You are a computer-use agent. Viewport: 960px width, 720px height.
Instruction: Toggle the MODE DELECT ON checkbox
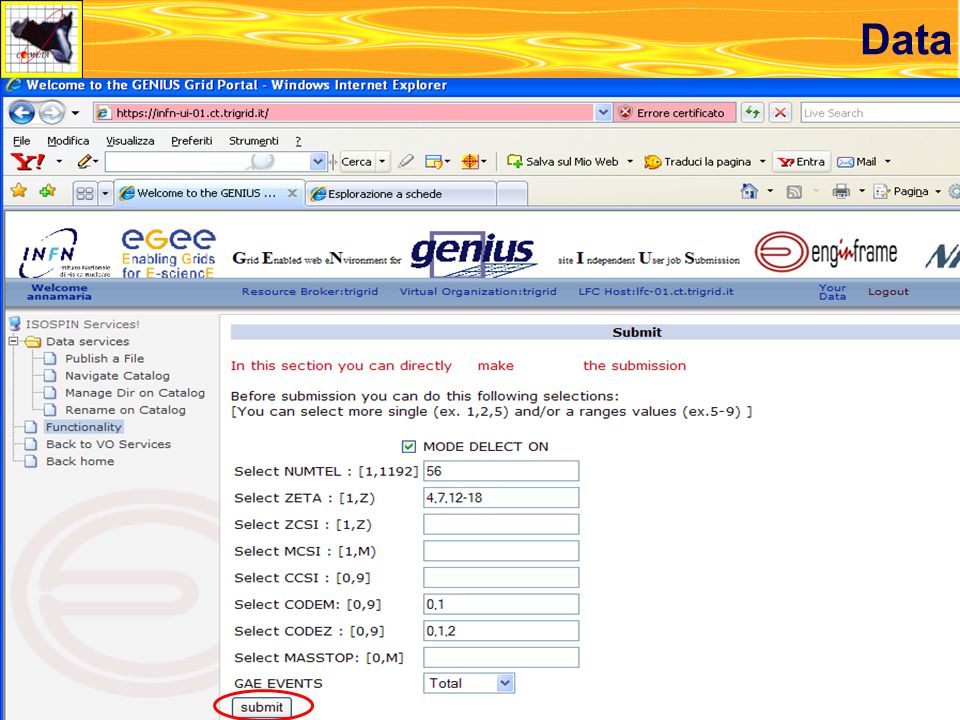408,447
